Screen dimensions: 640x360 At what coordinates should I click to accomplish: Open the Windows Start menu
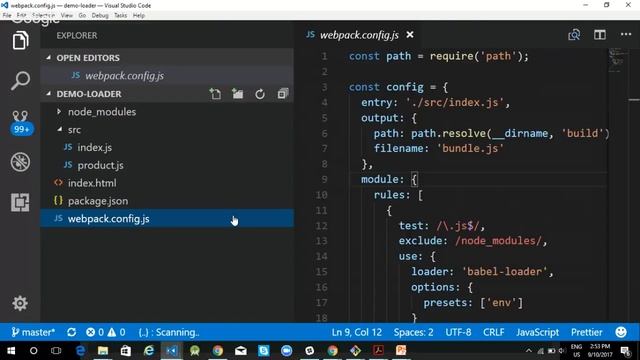11,351
